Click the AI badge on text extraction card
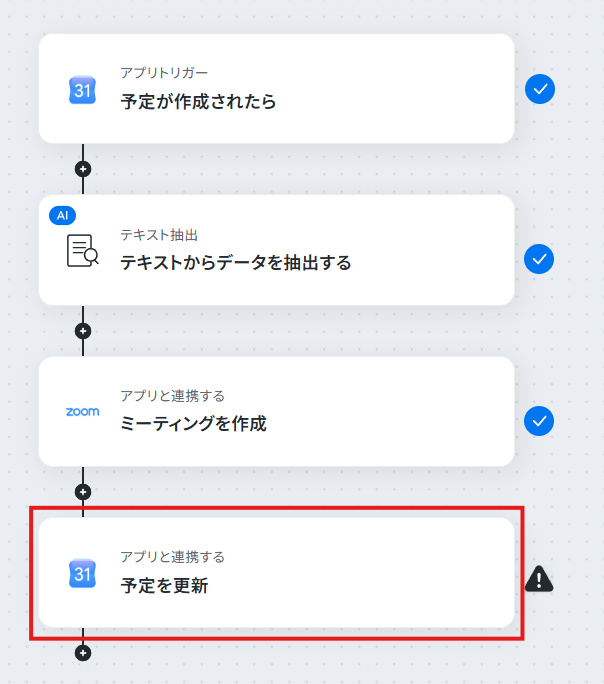Screen dimensions: 604x684 point(62,215)
